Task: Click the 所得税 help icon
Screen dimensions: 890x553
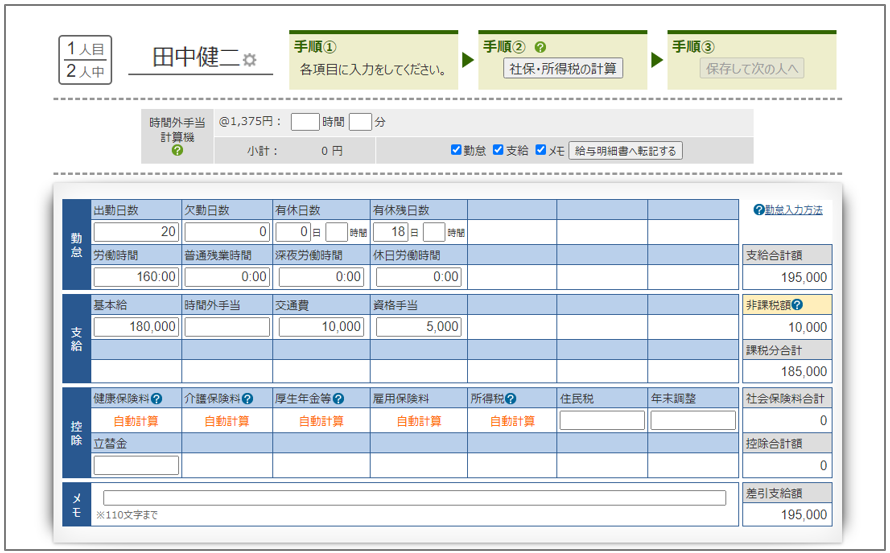Action: 511,399
